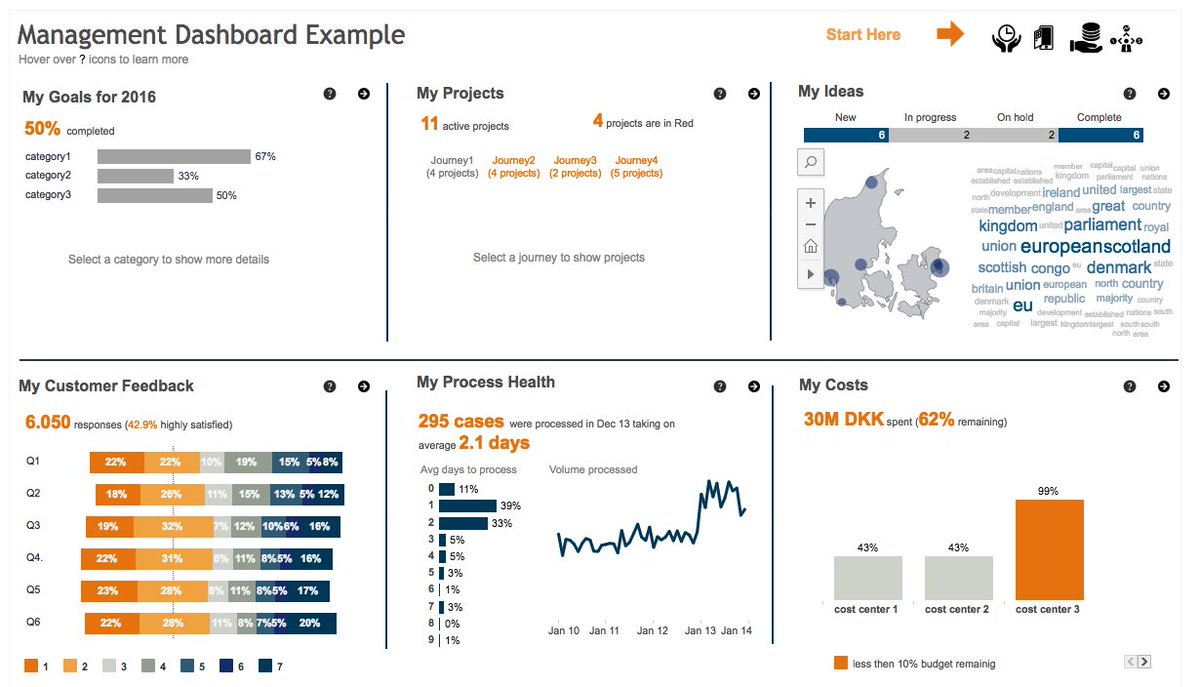Open the map search magnifier tool

810,162
